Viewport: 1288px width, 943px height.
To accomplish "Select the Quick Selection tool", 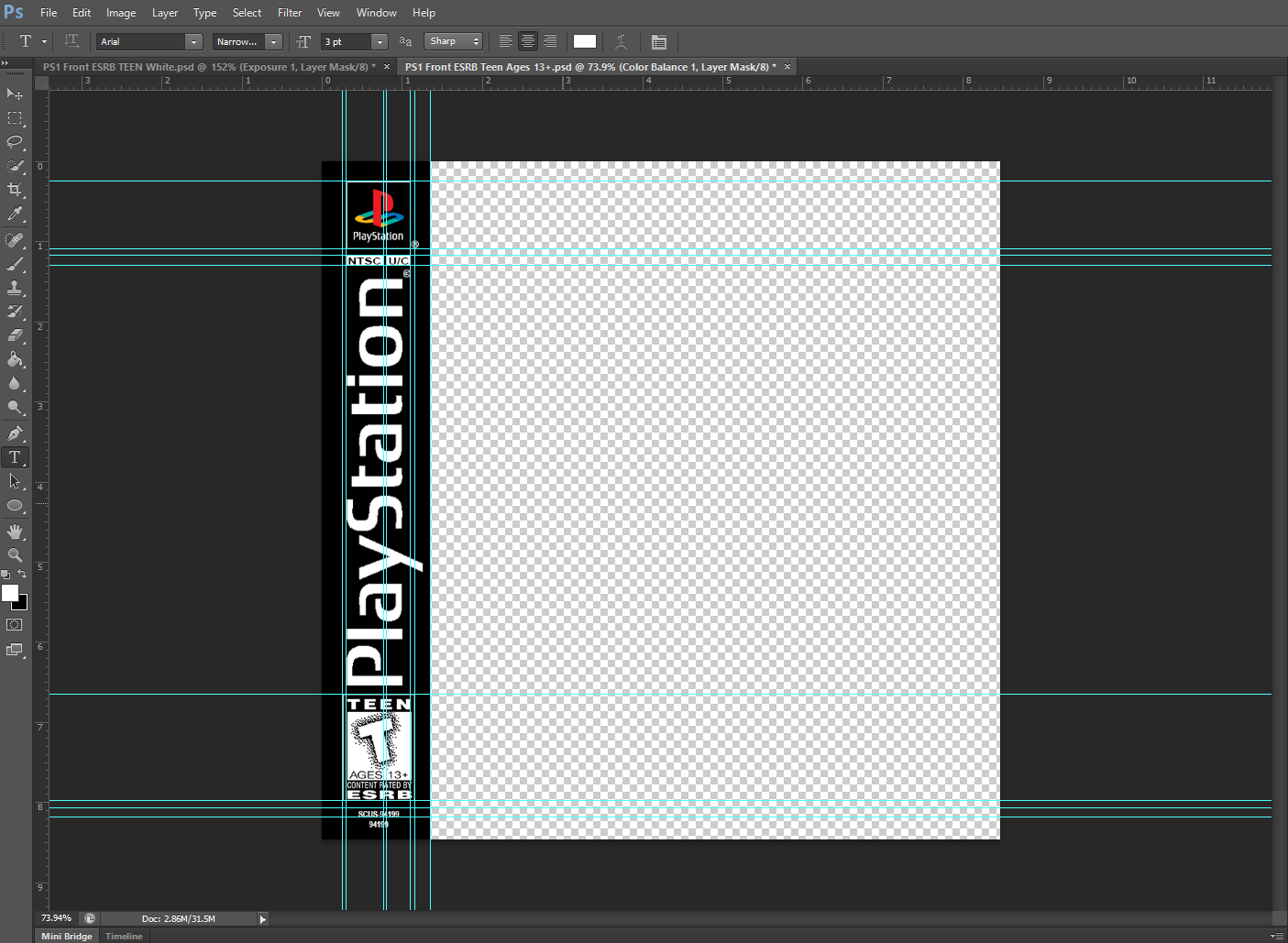I will [15, 166].
